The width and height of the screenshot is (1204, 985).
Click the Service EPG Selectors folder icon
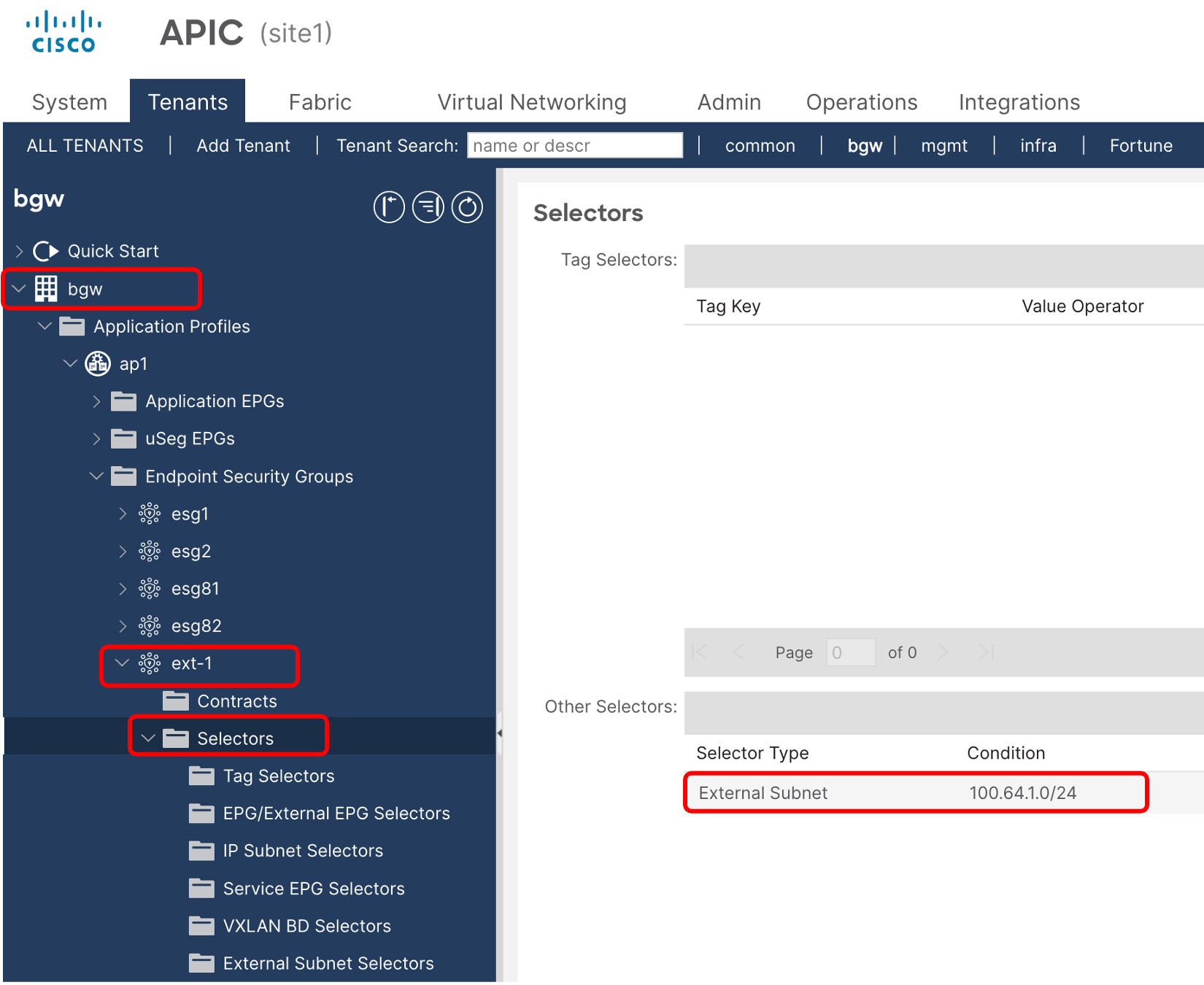(201, 888)
